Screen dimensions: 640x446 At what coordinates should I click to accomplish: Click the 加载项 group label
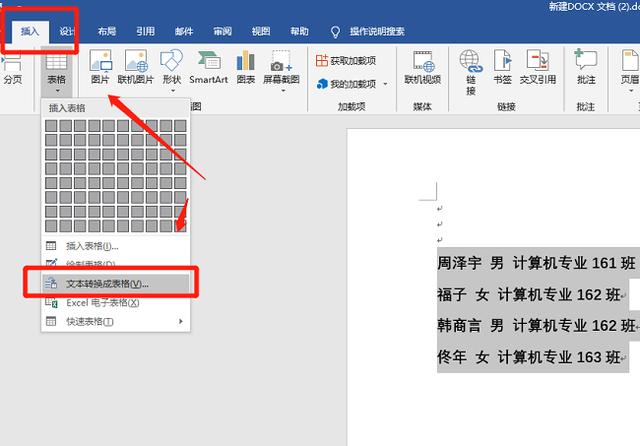[x=351, y=107]
